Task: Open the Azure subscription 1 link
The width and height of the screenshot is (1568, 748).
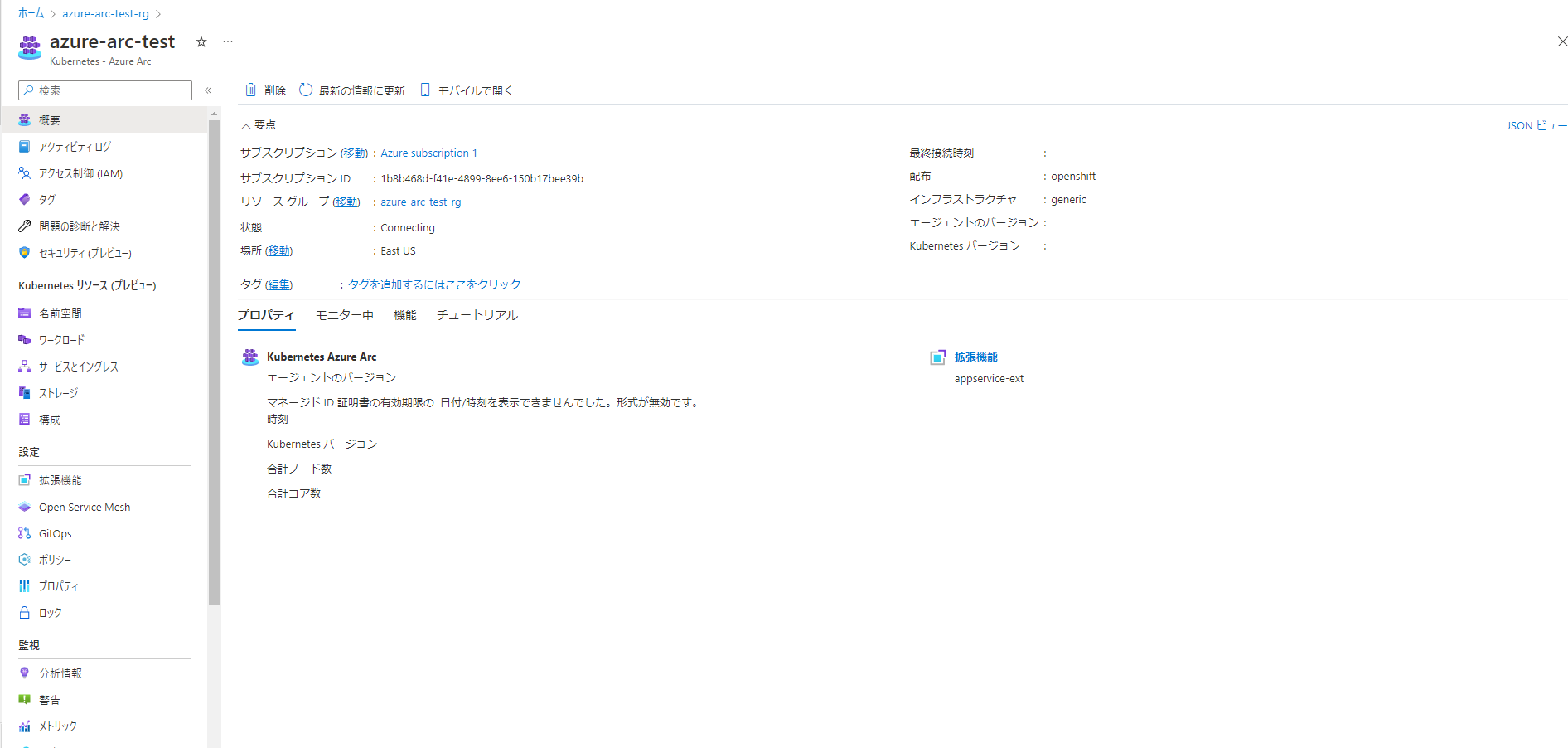Action: 428,153
